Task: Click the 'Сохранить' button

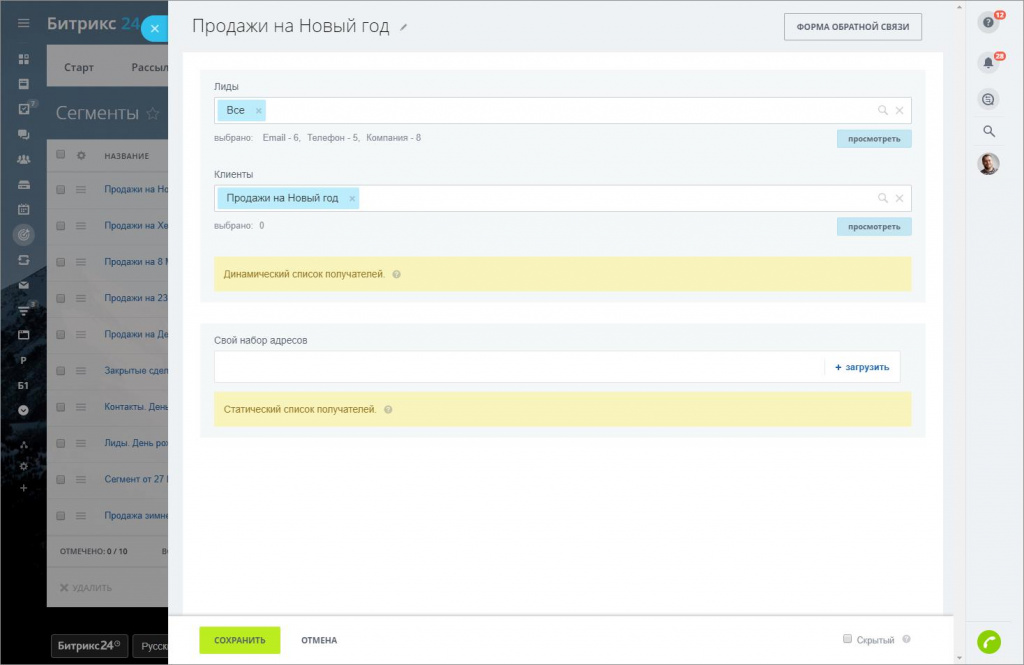Action: coord(240,640)
